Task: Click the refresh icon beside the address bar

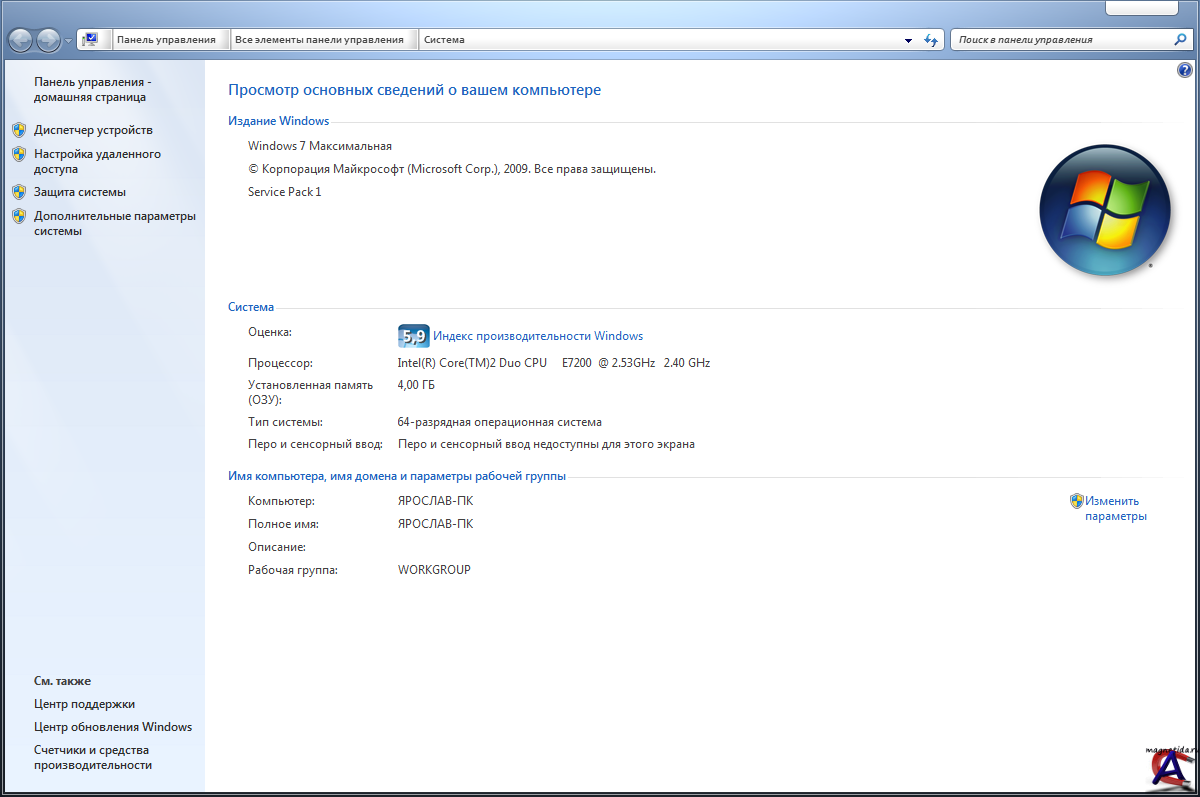Action: (x=931, y=40)
